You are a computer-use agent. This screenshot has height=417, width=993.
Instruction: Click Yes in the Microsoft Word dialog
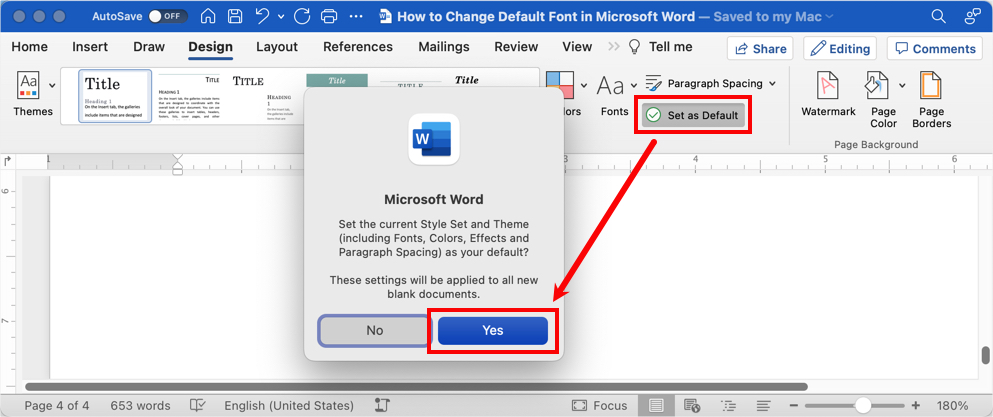tap(493, 330)
